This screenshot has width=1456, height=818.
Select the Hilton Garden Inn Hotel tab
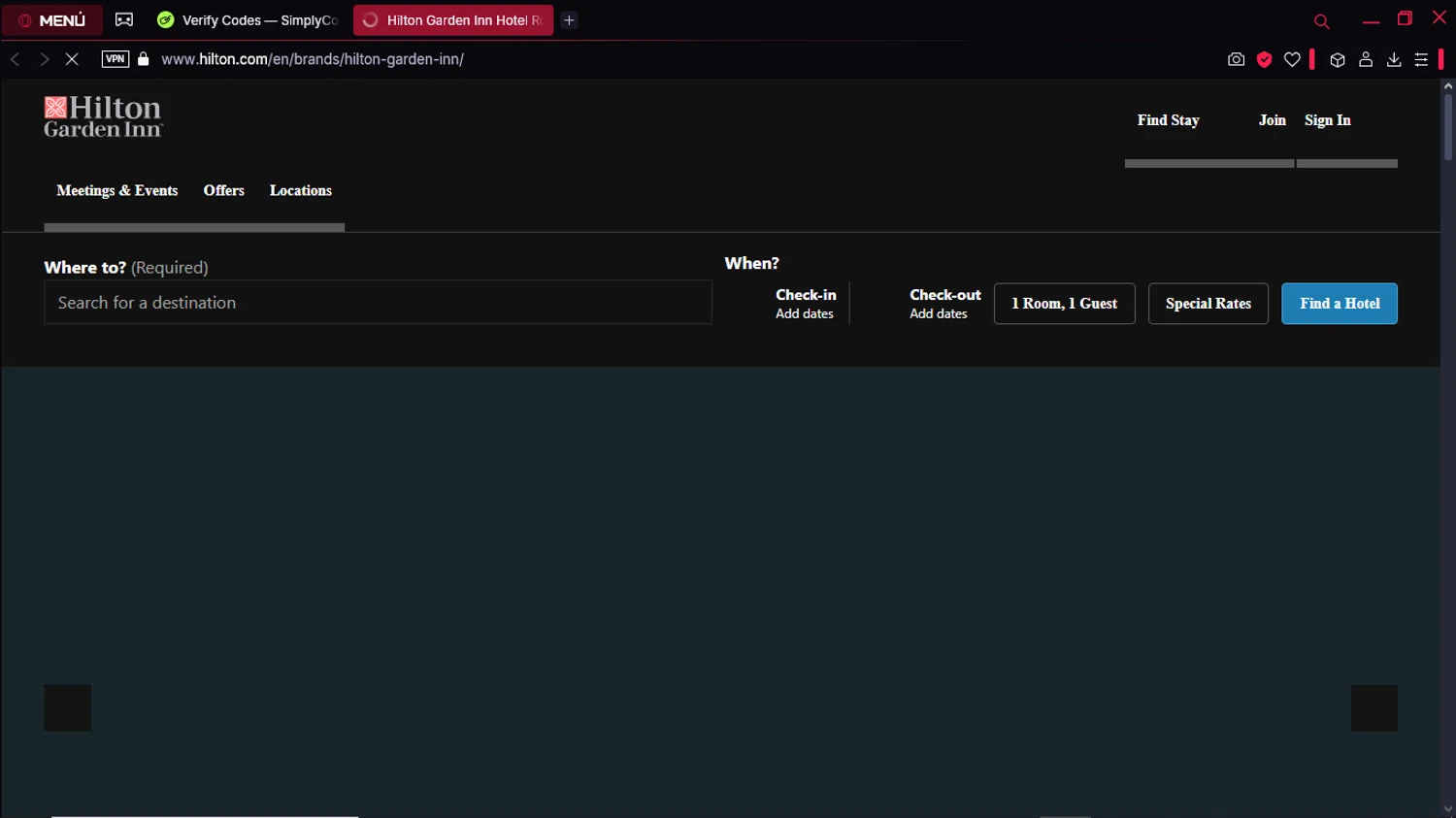tap(453, 20)
